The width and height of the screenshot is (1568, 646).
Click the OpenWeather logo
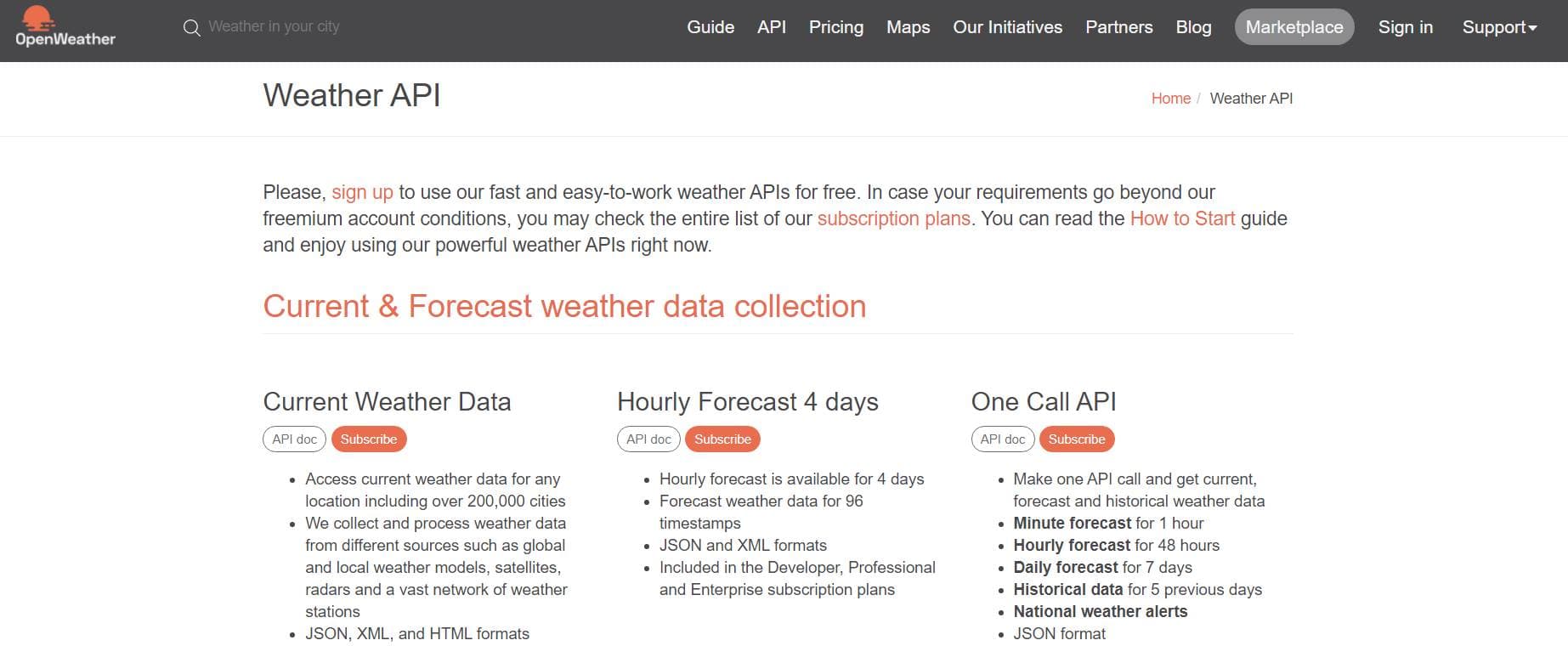coord(65,27)
